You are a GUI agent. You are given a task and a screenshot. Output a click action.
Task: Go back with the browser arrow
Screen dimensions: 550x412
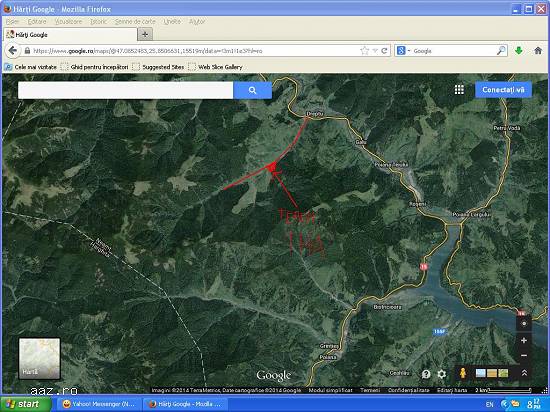(x=13, y=51)
